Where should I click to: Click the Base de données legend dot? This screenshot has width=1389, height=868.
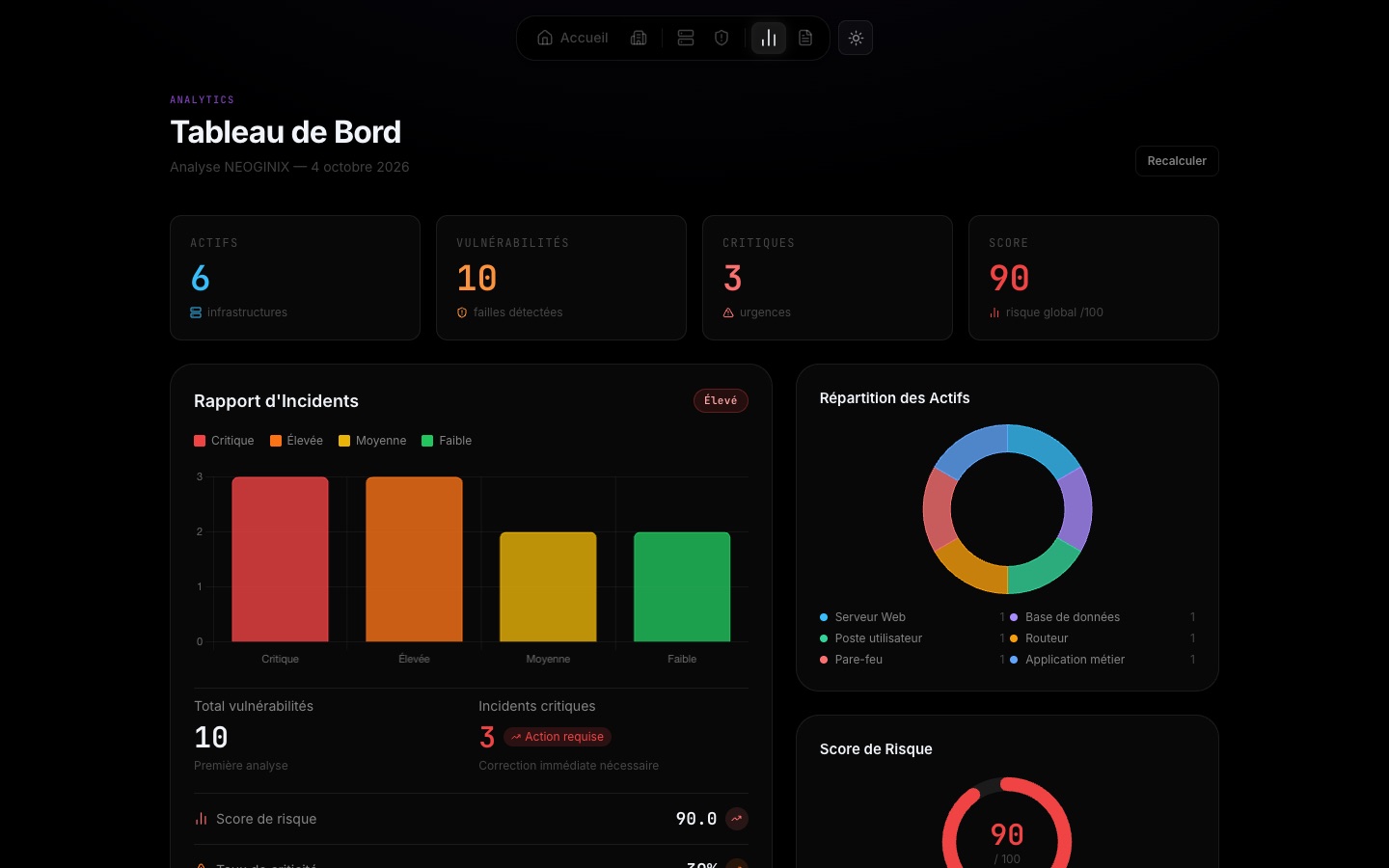click(1014, 617)
